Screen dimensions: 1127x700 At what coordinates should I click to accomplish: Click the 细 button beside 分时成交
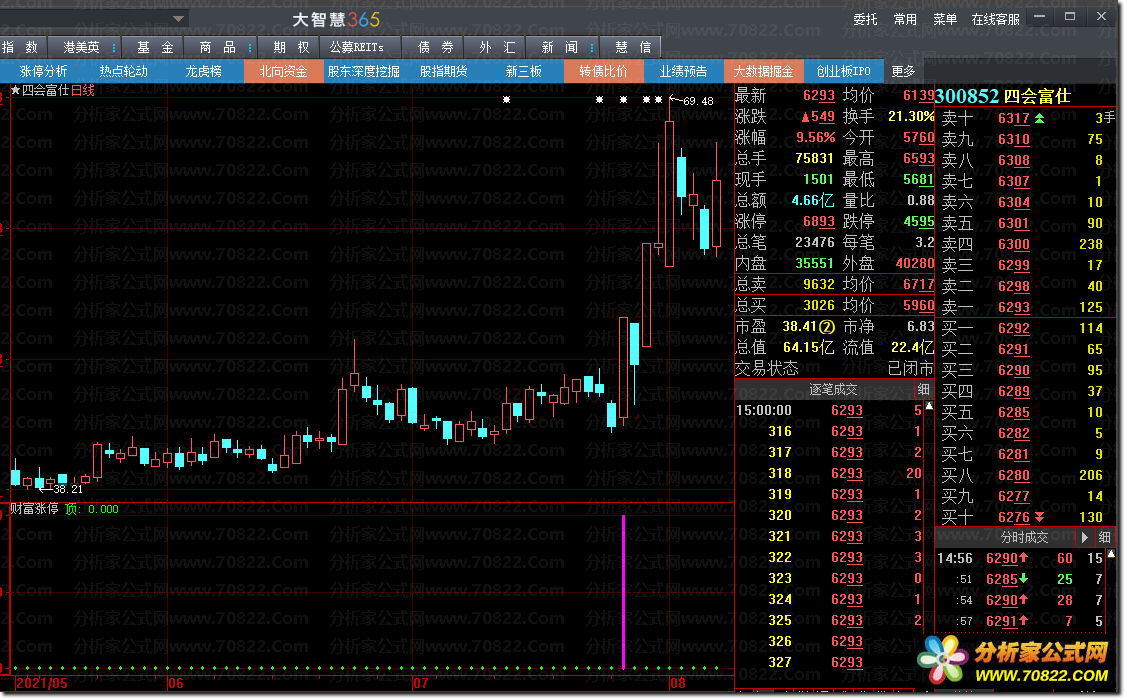click(x=1105, y=537)
